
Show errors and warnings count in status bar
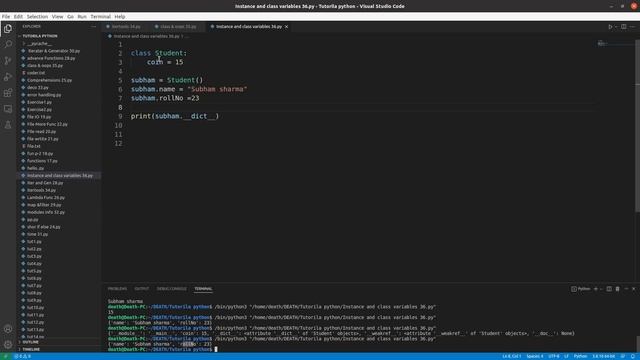point(22,356)
